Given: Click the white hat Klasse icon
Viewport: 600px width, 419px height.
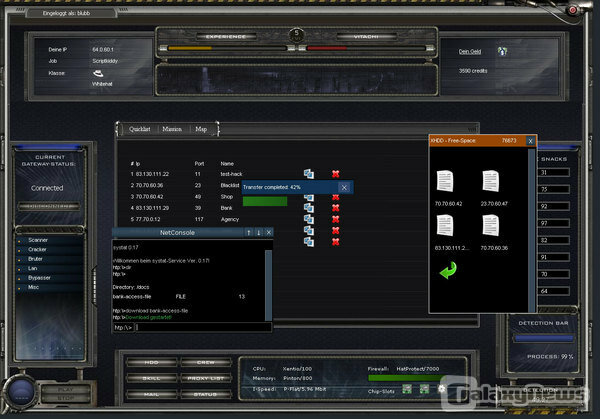Looking at the screenshot, I should 98,73.
